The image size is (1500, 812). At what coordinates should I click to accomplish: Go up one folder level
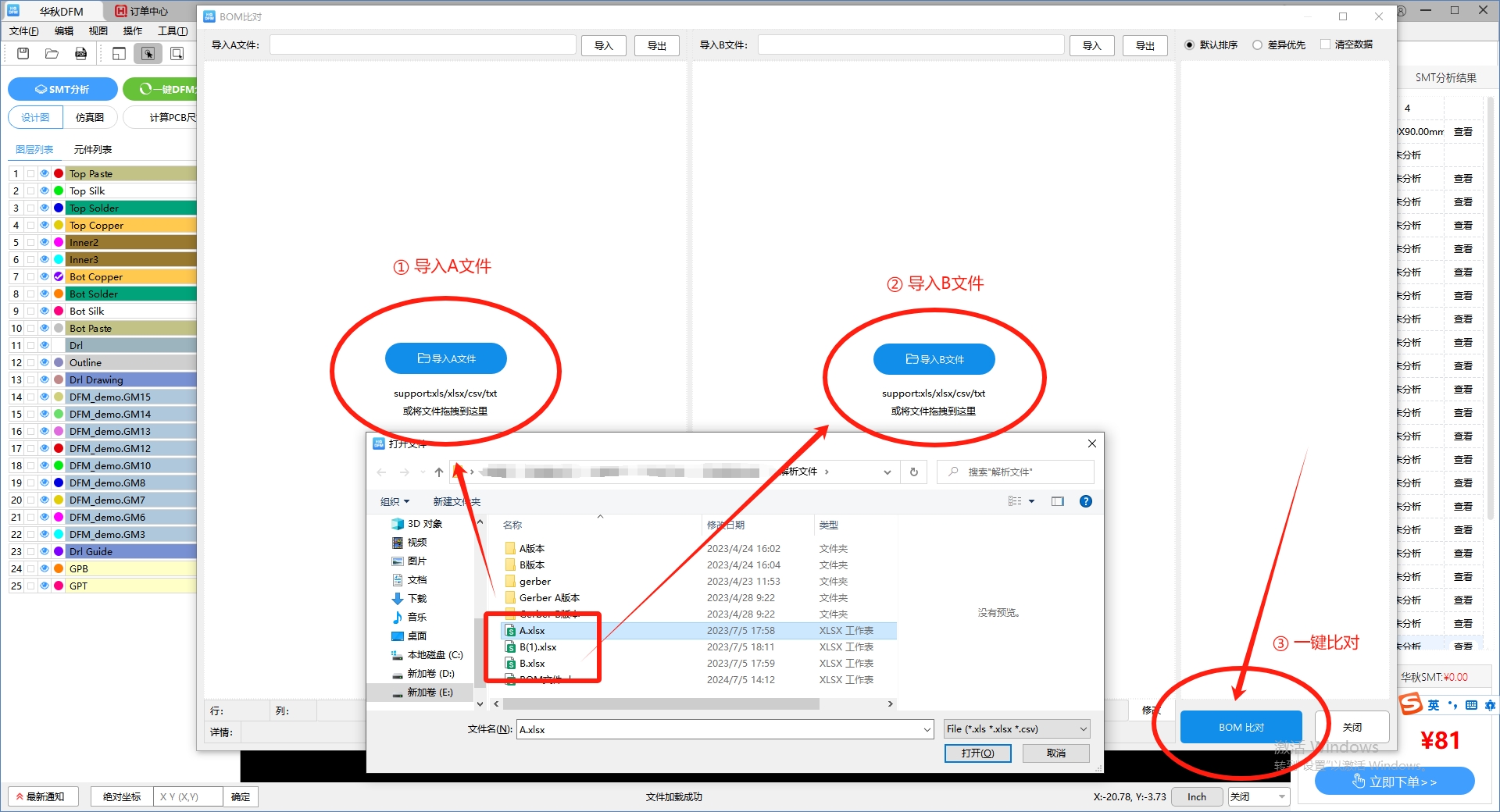tap(439, 472)
